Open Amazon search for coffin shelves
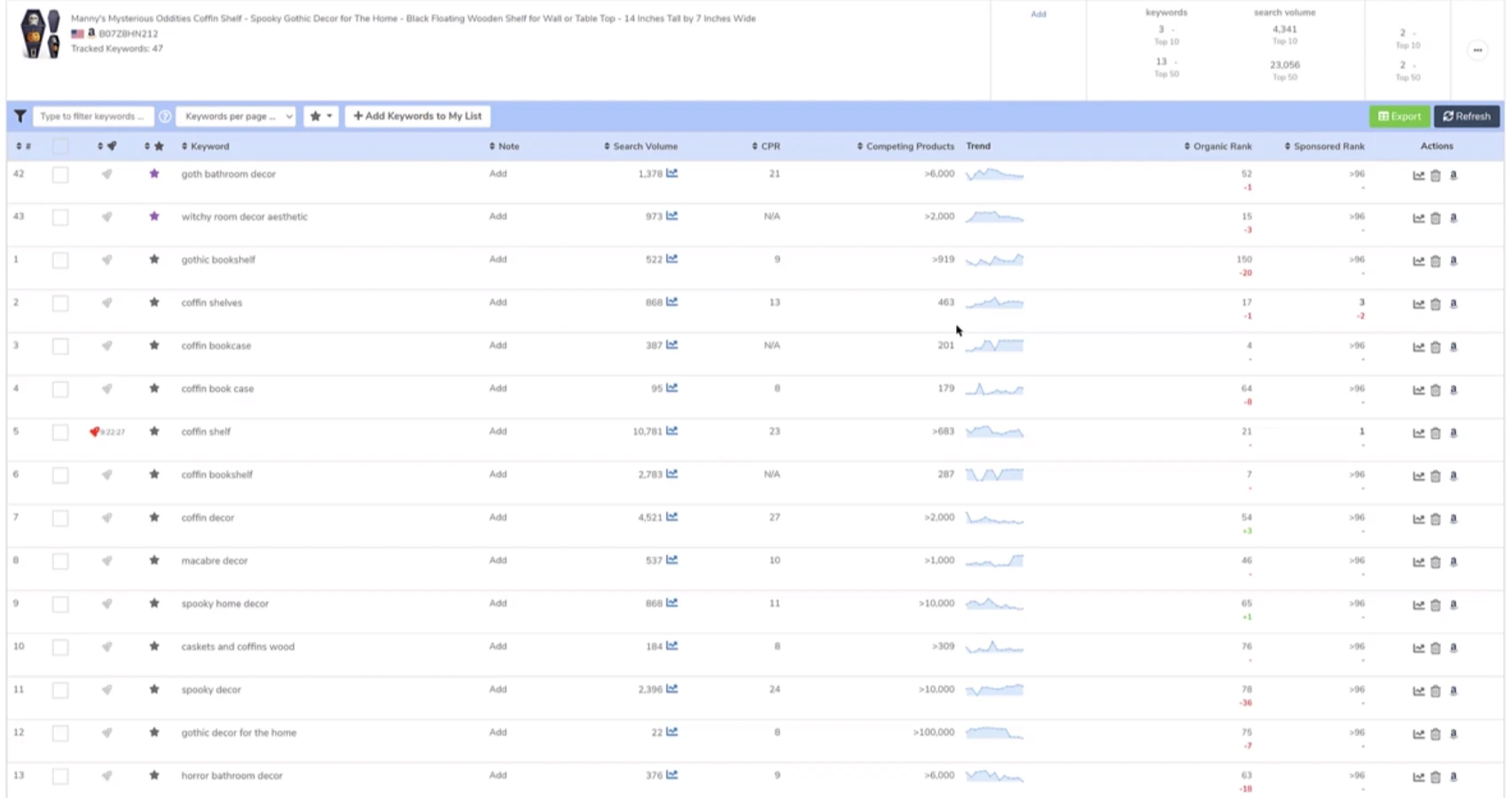1512x798 pixels. (1453, 304)
